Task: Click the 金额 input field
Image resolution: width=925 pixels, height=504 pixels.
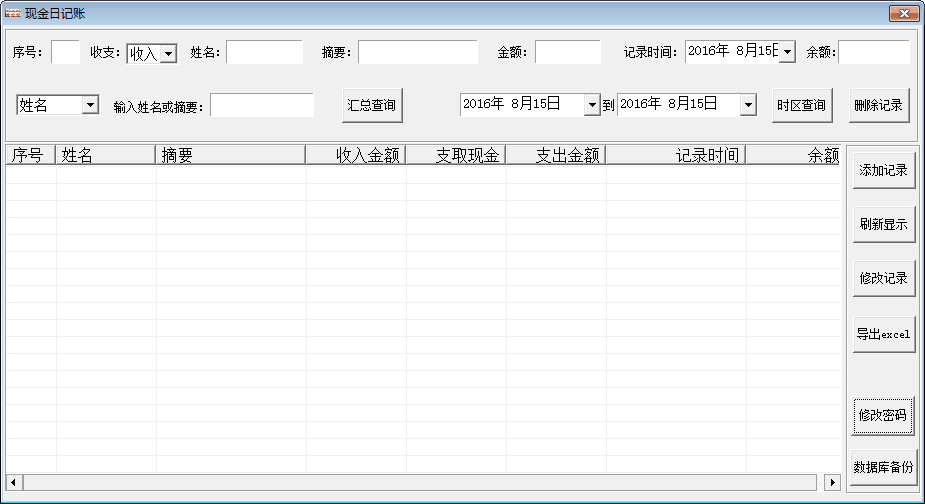Action: click(568, 52)
